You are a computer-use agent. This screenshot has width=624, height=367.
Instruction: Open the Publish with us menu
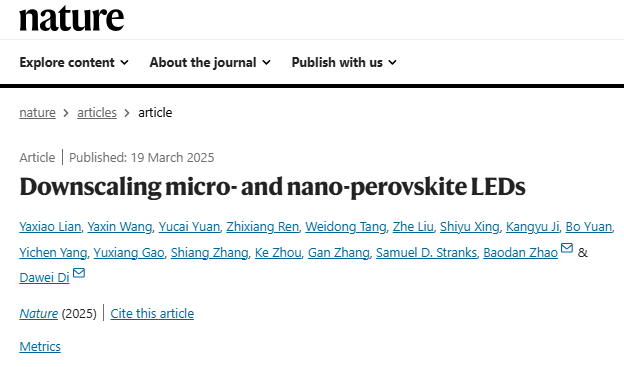pos(344,62)
